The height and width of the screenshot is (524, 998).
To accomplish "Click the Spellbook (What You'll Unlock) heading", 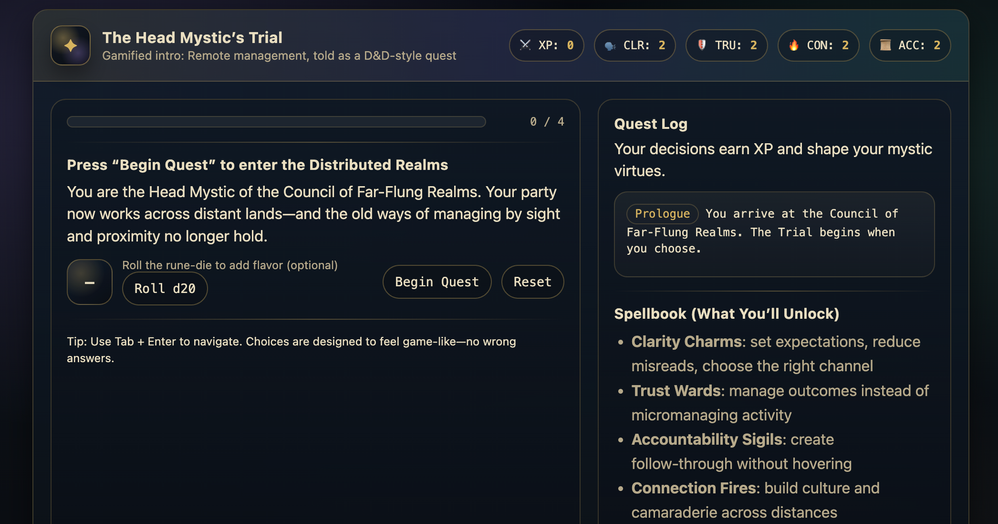I will [726, 314].
